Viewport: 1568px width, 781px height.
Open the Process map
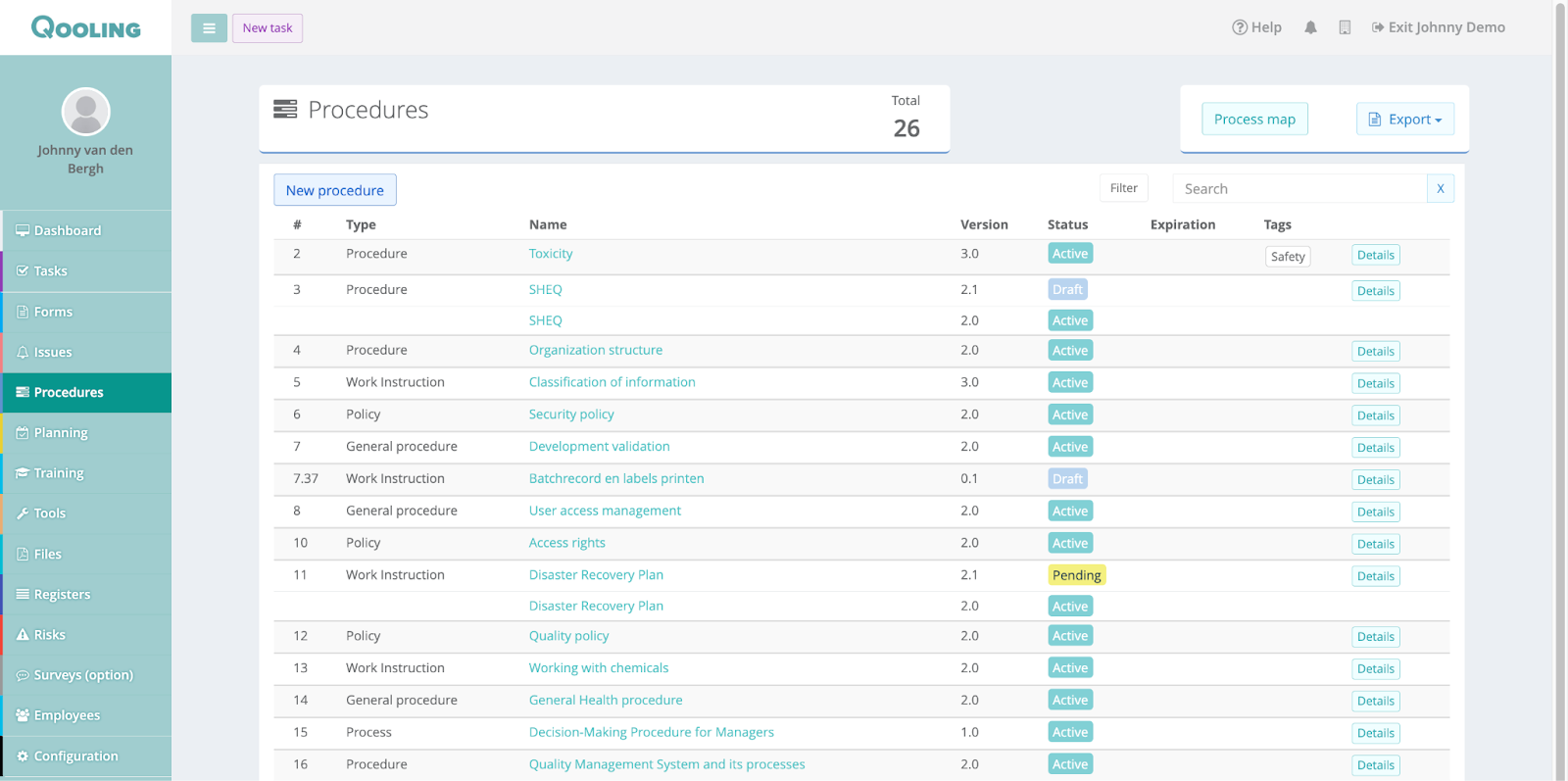pos(1254,119)
